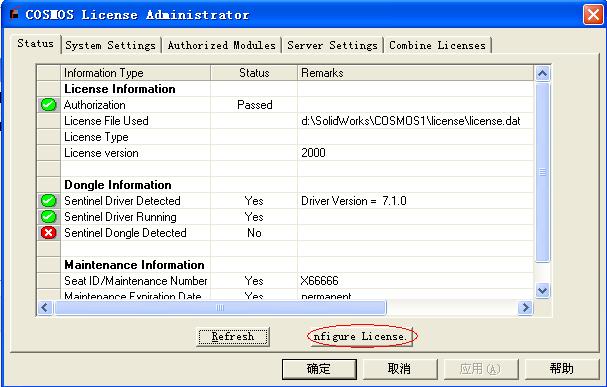Image resolution: width=607 pixels, height=387 pixels.
Task: Click the Configure License button
Action: (361, 336)
